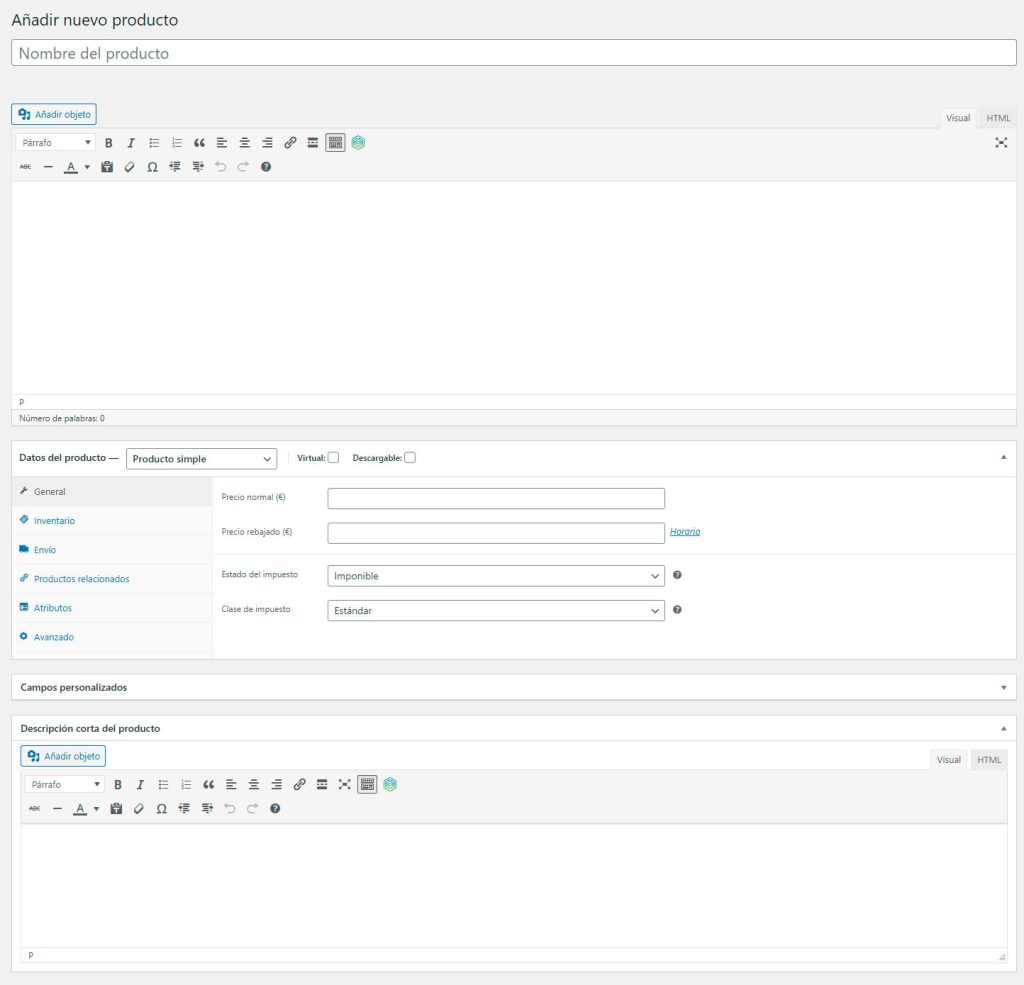The height and width of the screenshot is (985, 1024).
Task: Switch main editor to HTML tab
Action: tap(998, 118)
